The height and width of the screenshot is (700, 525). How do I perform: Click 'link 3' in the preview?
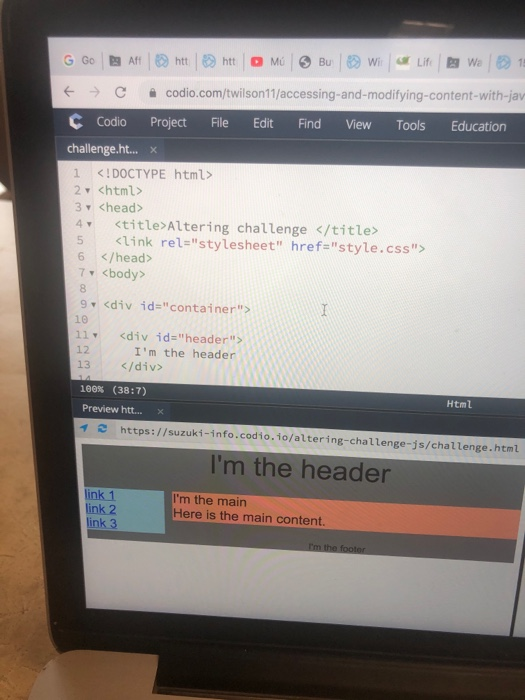(x=101, y=523)
